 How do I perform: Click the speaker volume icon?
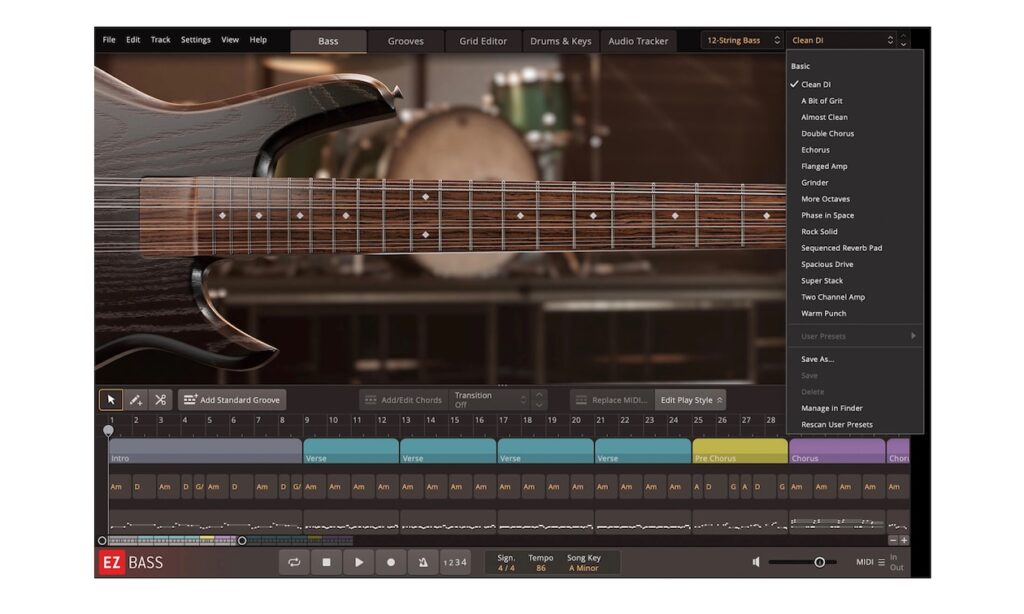(x=756, y=562)
